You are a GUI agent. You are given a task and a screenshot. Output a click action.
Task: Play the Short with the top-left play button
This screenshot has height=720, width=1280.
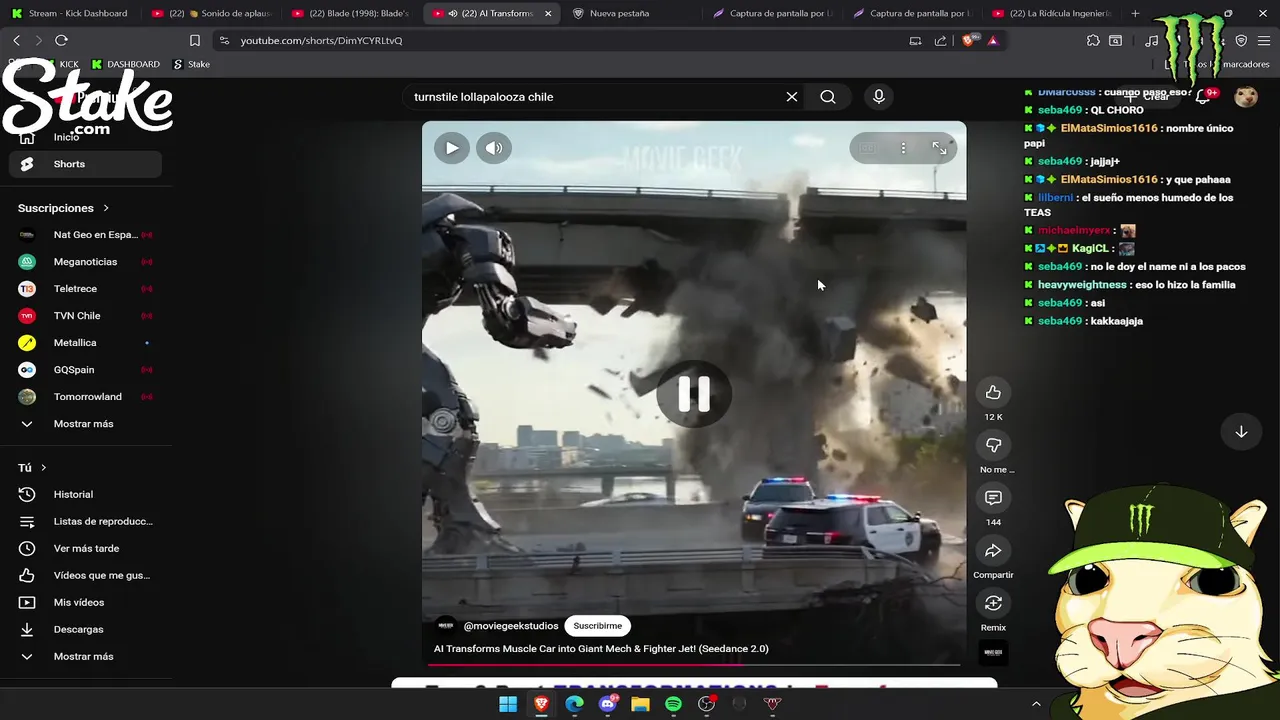[452, 148]
